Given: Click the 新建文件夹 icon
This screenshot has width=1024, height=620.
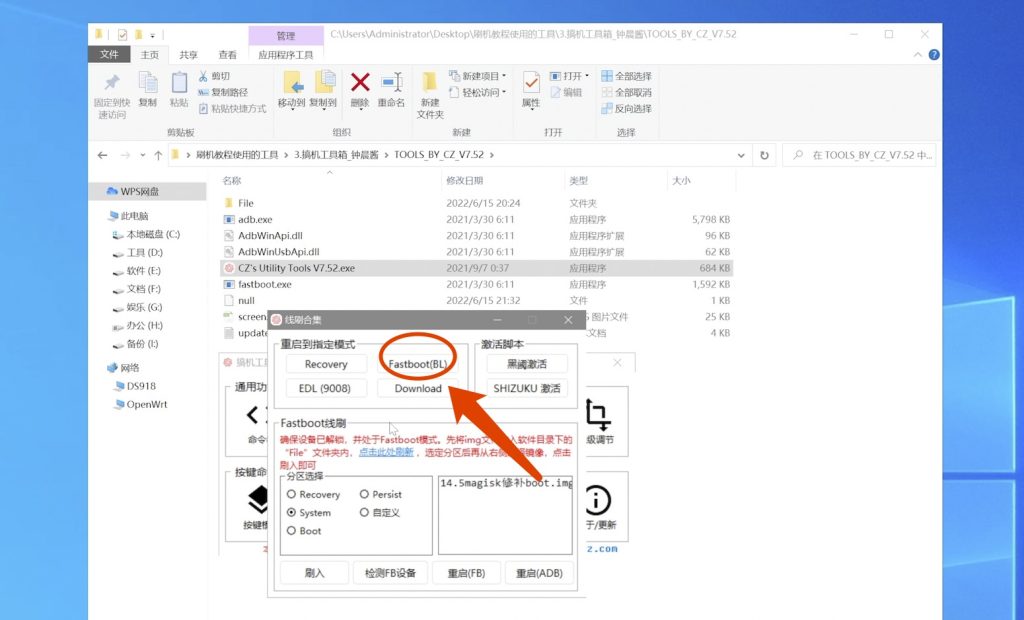Looking at the screenshot, I should (x=430, y=83).
